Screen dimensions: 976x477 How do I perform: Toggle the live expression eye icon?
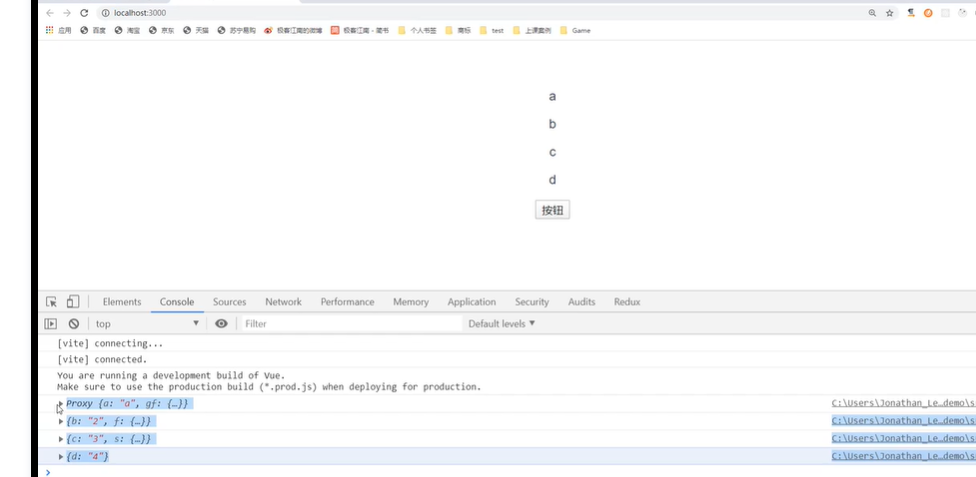coord(222,323)
